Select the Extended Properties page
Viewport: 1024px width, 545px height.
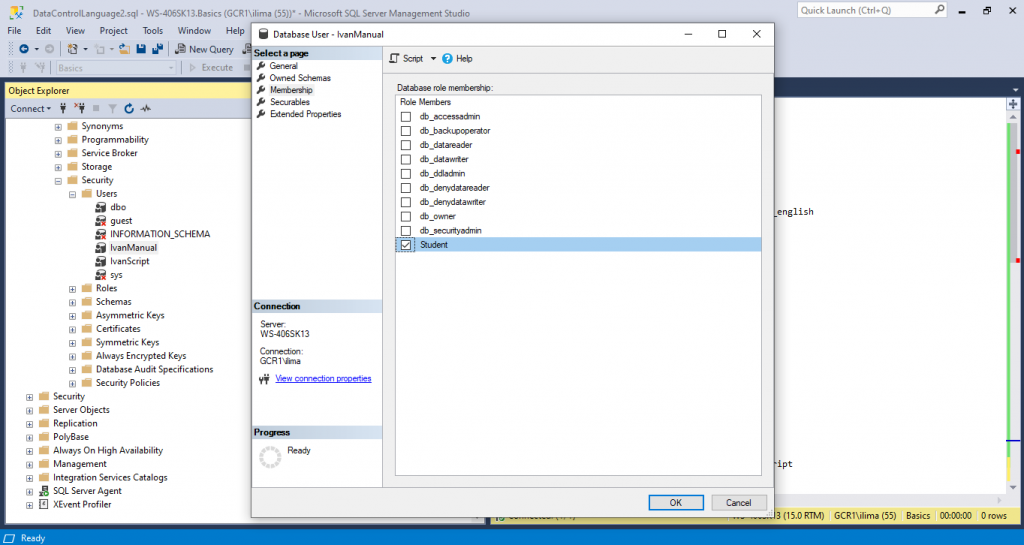click(306, 114)
